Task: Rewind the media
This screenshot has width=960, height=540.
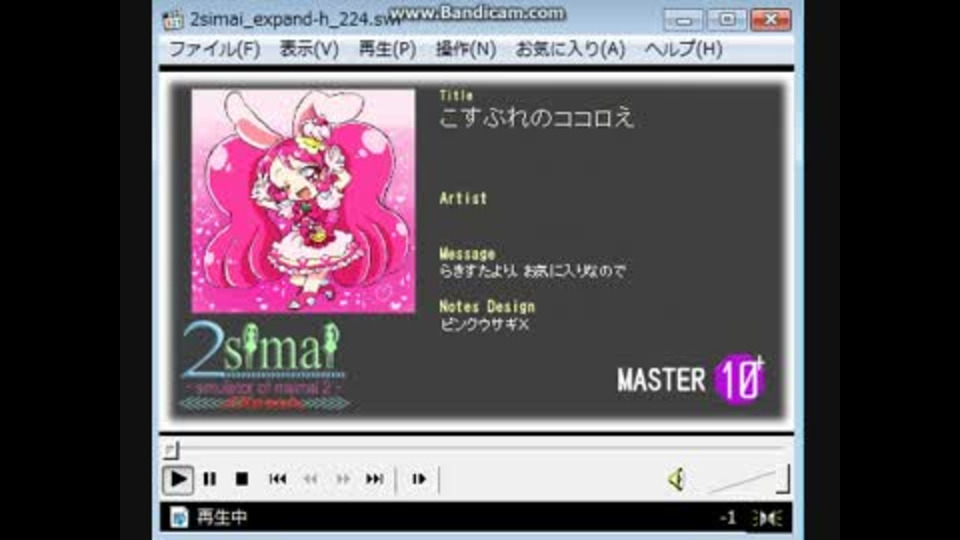Action: point(310,479)
